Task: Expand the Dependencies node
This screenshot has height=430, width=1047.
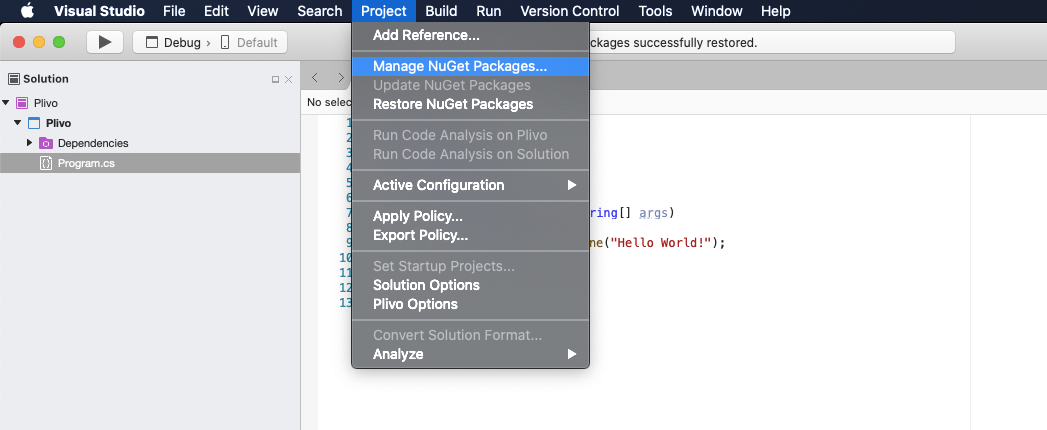Action: tap(29, 143)
